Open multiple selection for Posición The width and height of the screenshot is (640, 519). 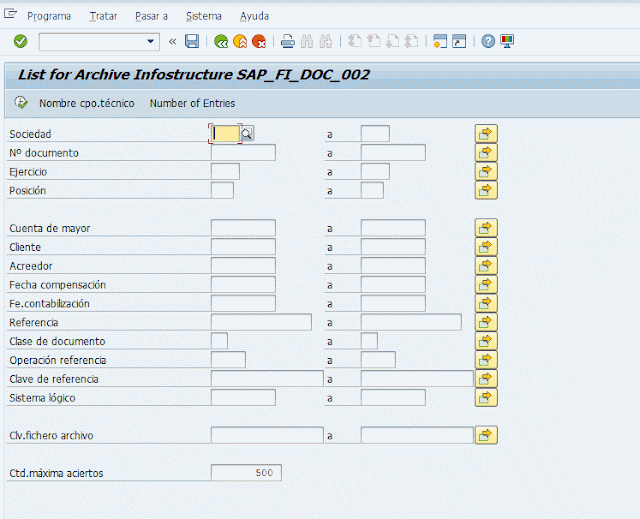click(486, 190)
